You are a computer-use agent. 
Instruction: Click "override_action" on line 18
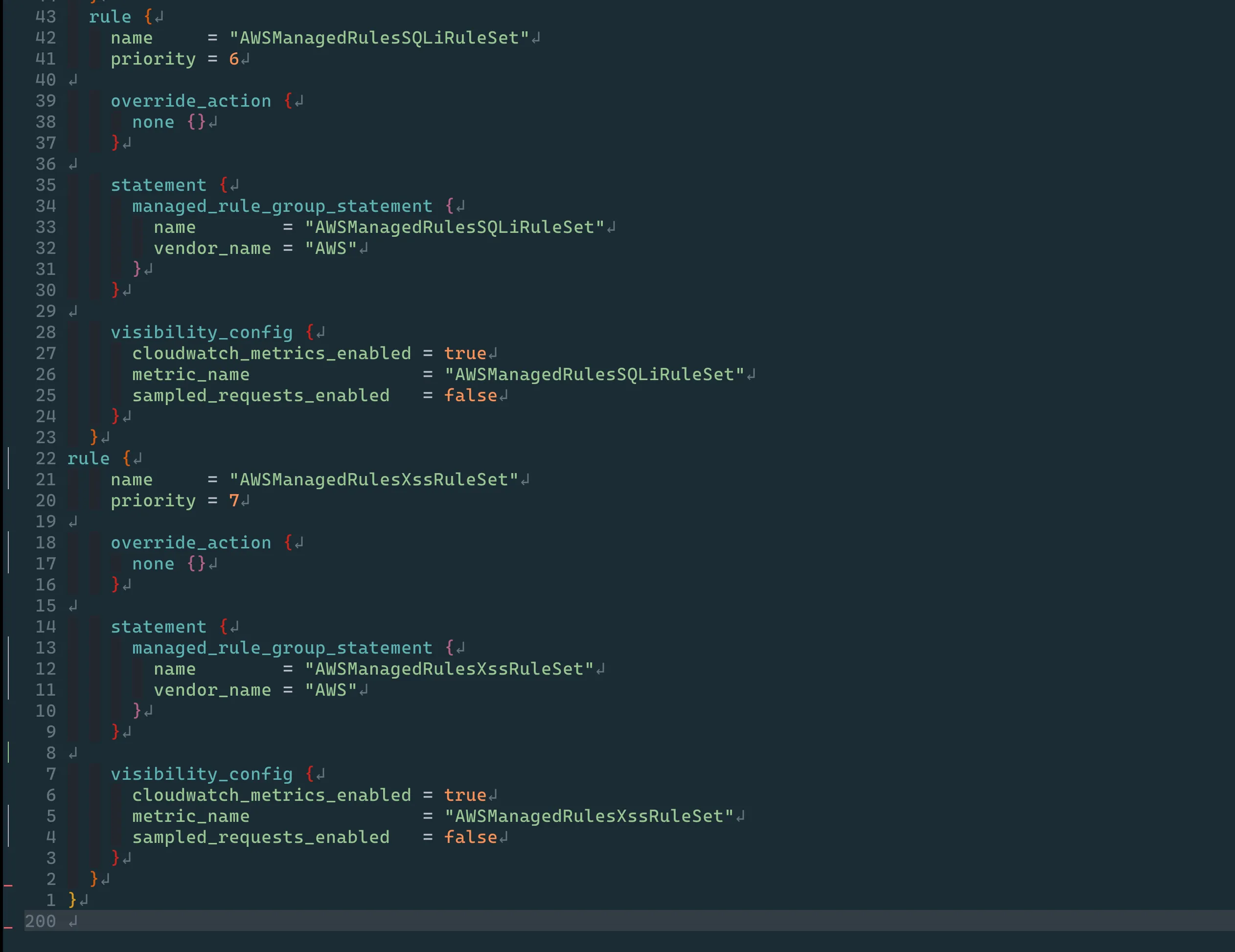(191, 543)
